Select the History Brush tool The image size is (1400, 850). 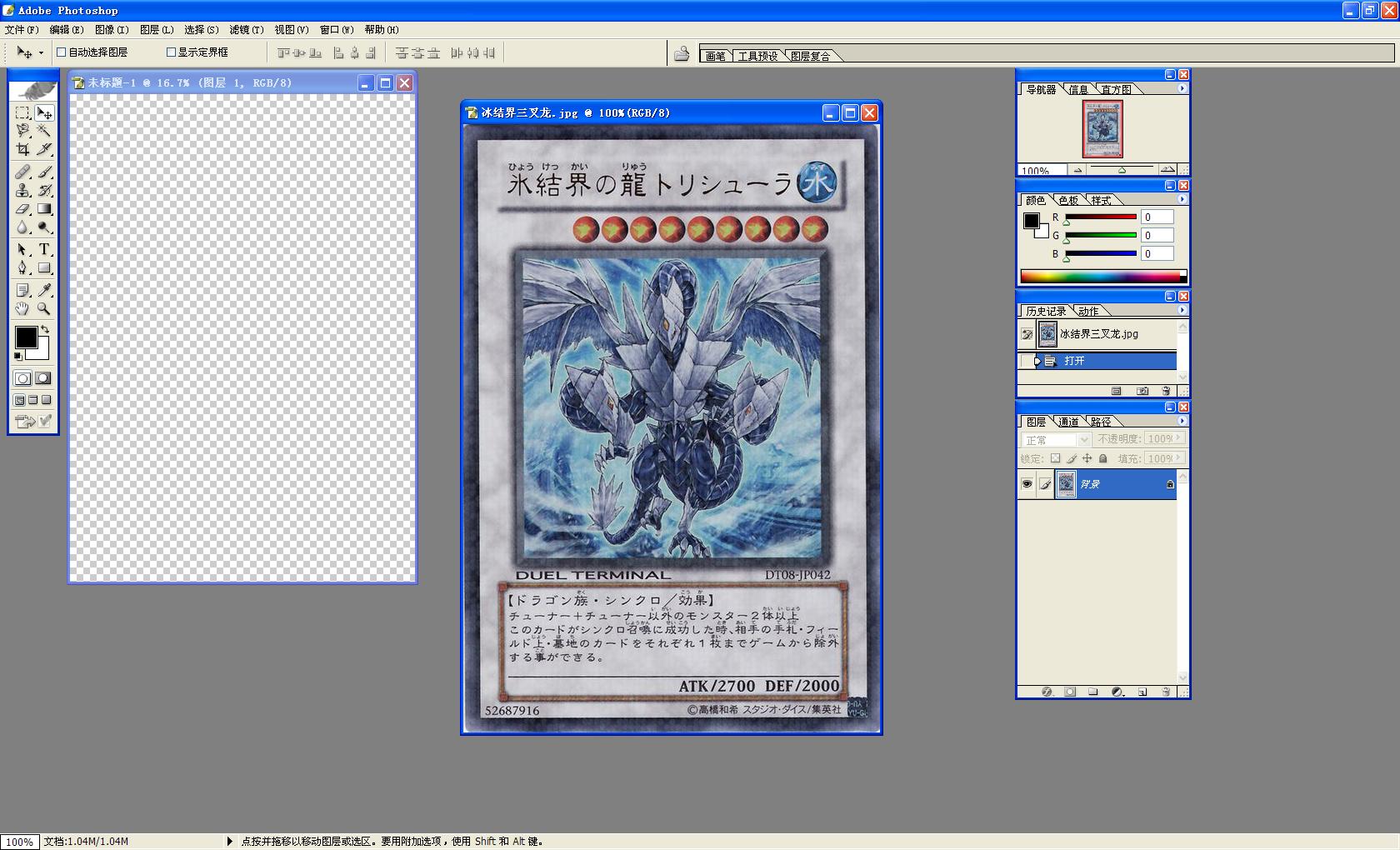tap(44, 190)
